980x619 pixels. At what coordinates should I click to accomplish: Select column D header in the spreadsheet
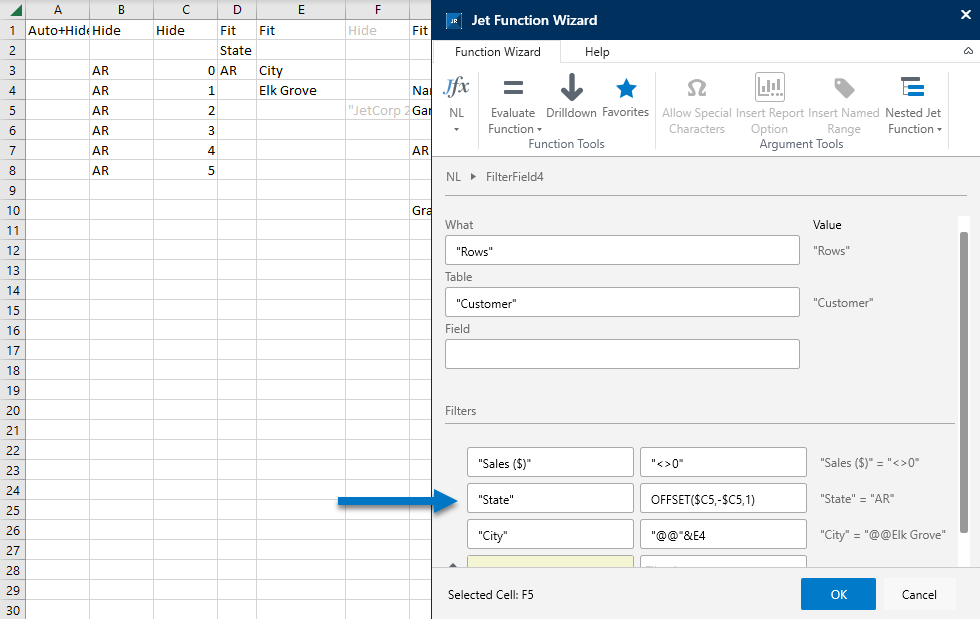(237, 10)
